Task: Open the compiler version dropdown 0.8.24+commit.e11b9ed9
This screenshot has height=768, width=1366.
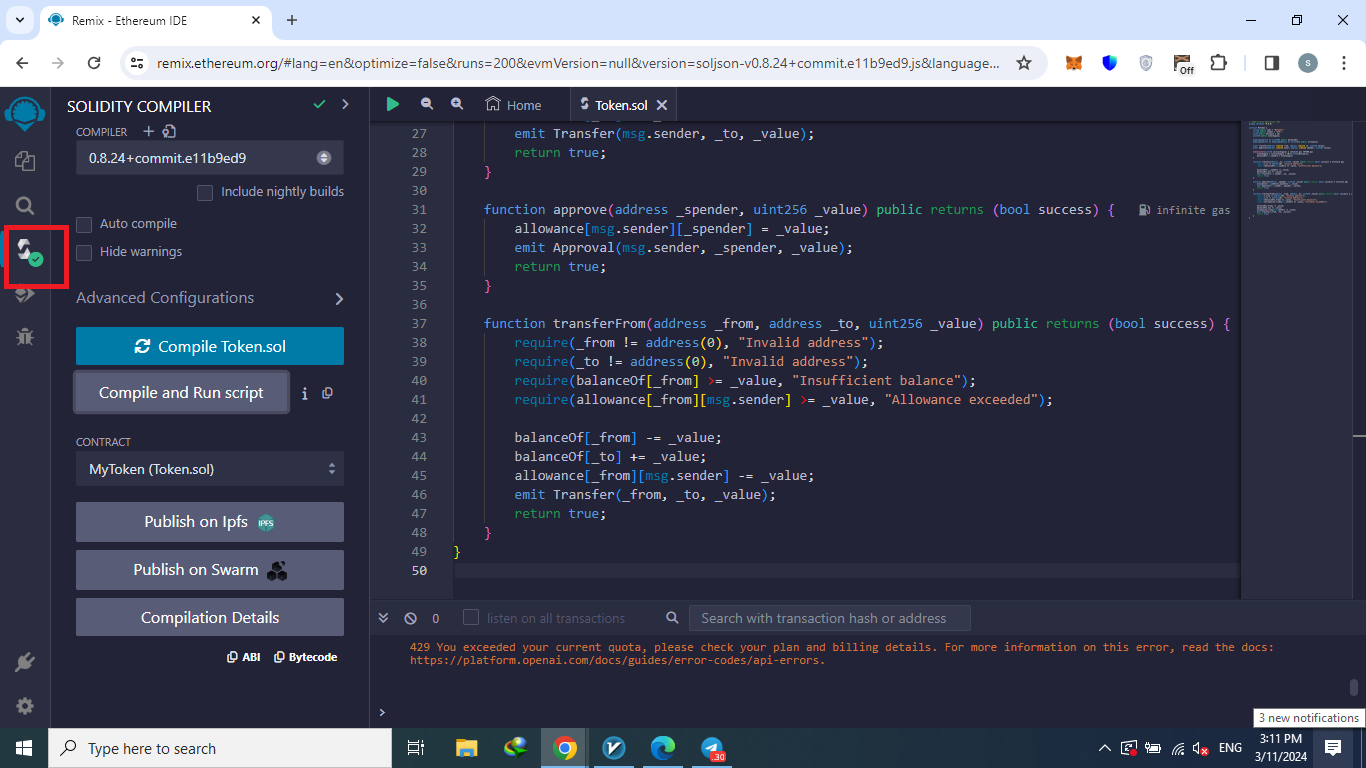Action: click(x=210, y=158)
